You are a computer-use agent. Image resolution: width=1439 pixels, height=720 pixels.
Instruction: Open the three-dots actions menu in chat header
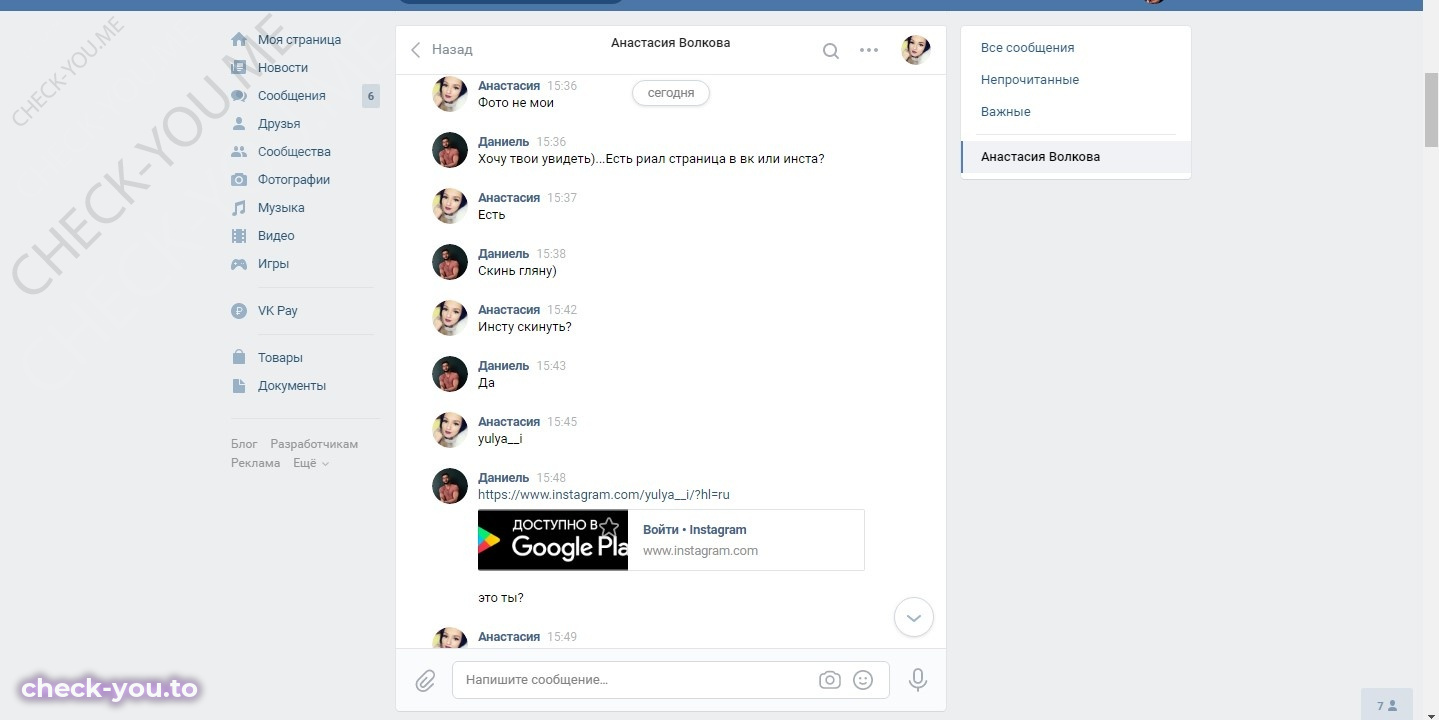click(869, 50)
